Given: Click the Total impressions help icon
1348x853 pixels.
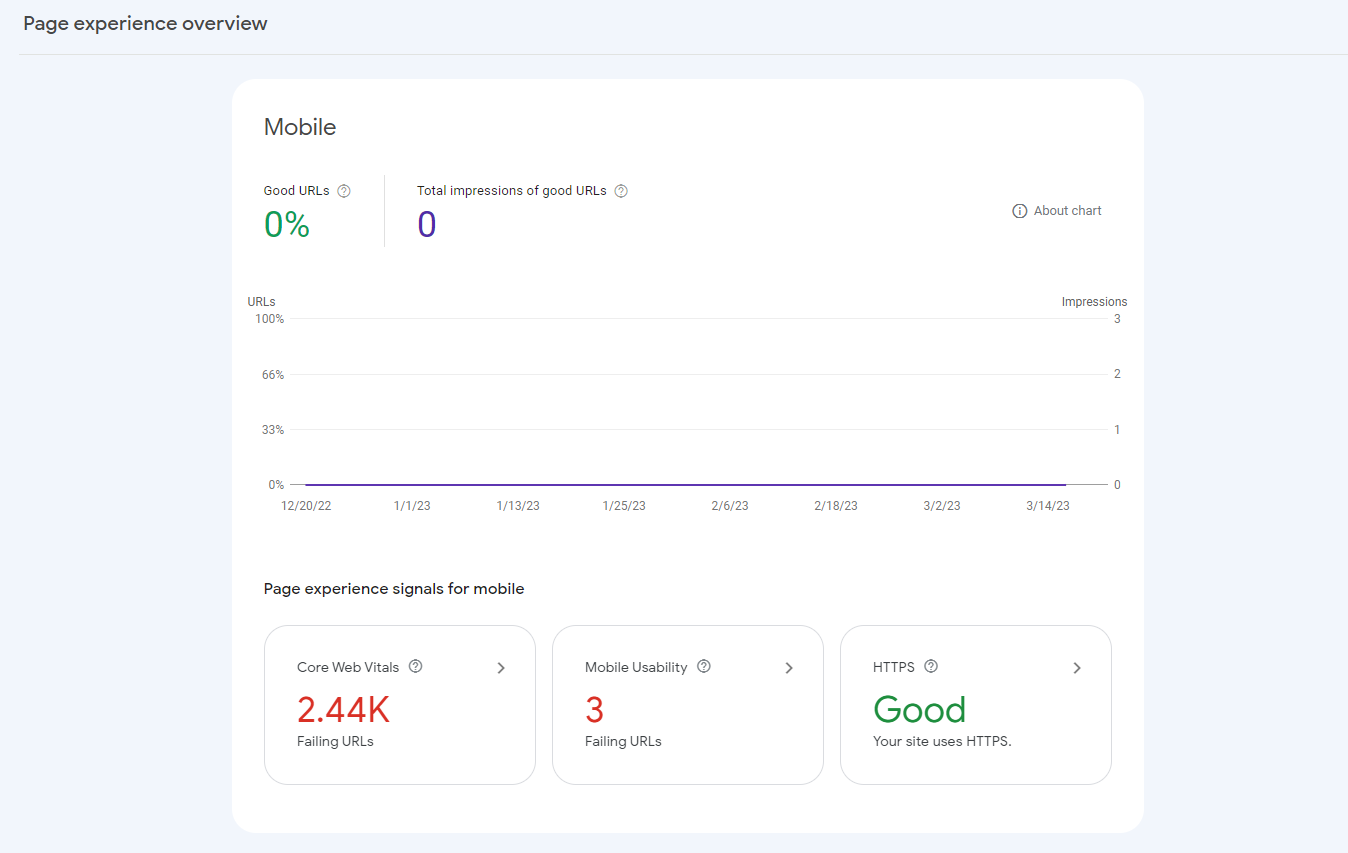Looking at the screenshot, I should point(621,190).
